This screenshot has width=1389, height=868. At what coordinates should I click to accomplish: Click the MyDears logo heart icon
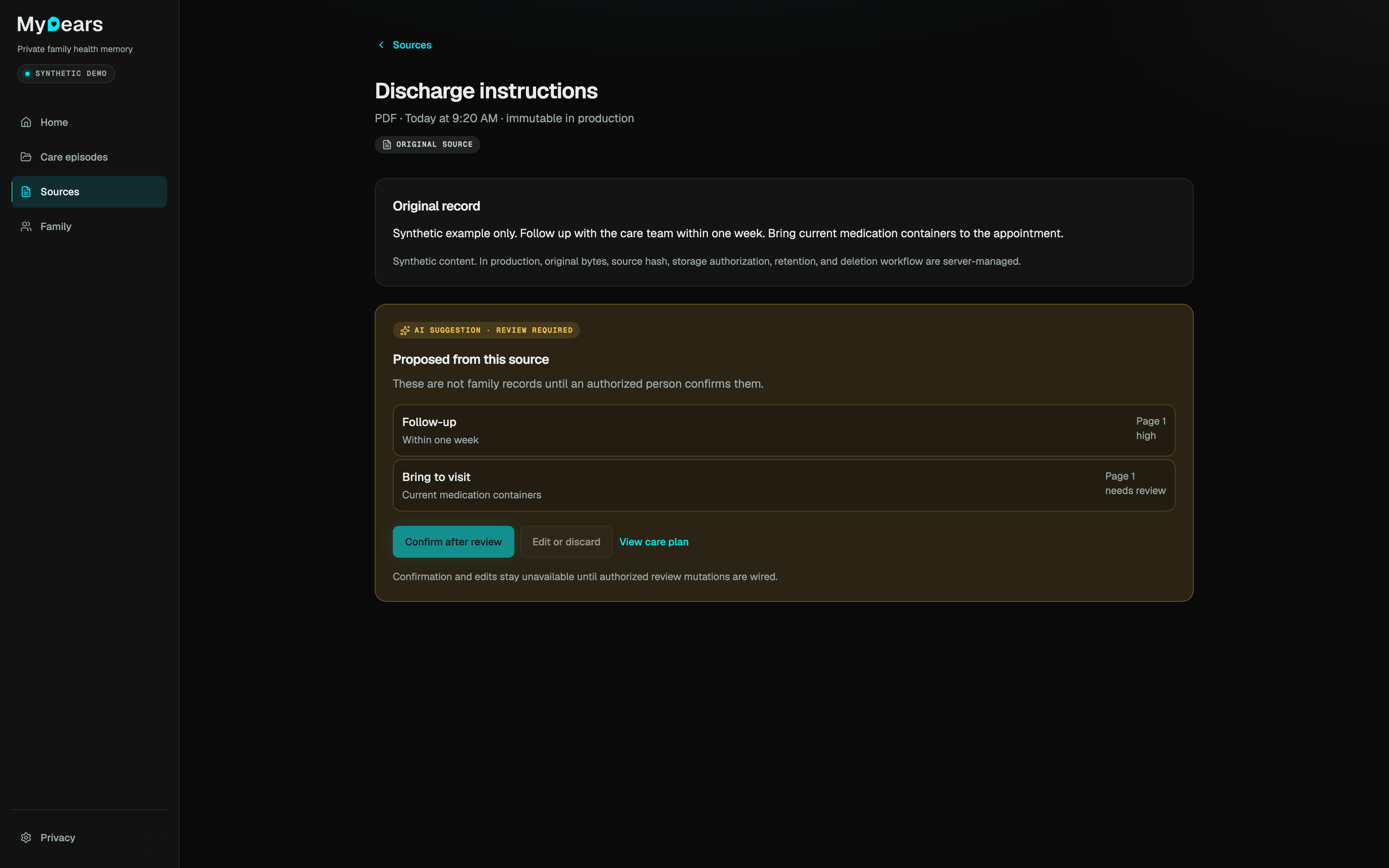(x=54, y=24)
